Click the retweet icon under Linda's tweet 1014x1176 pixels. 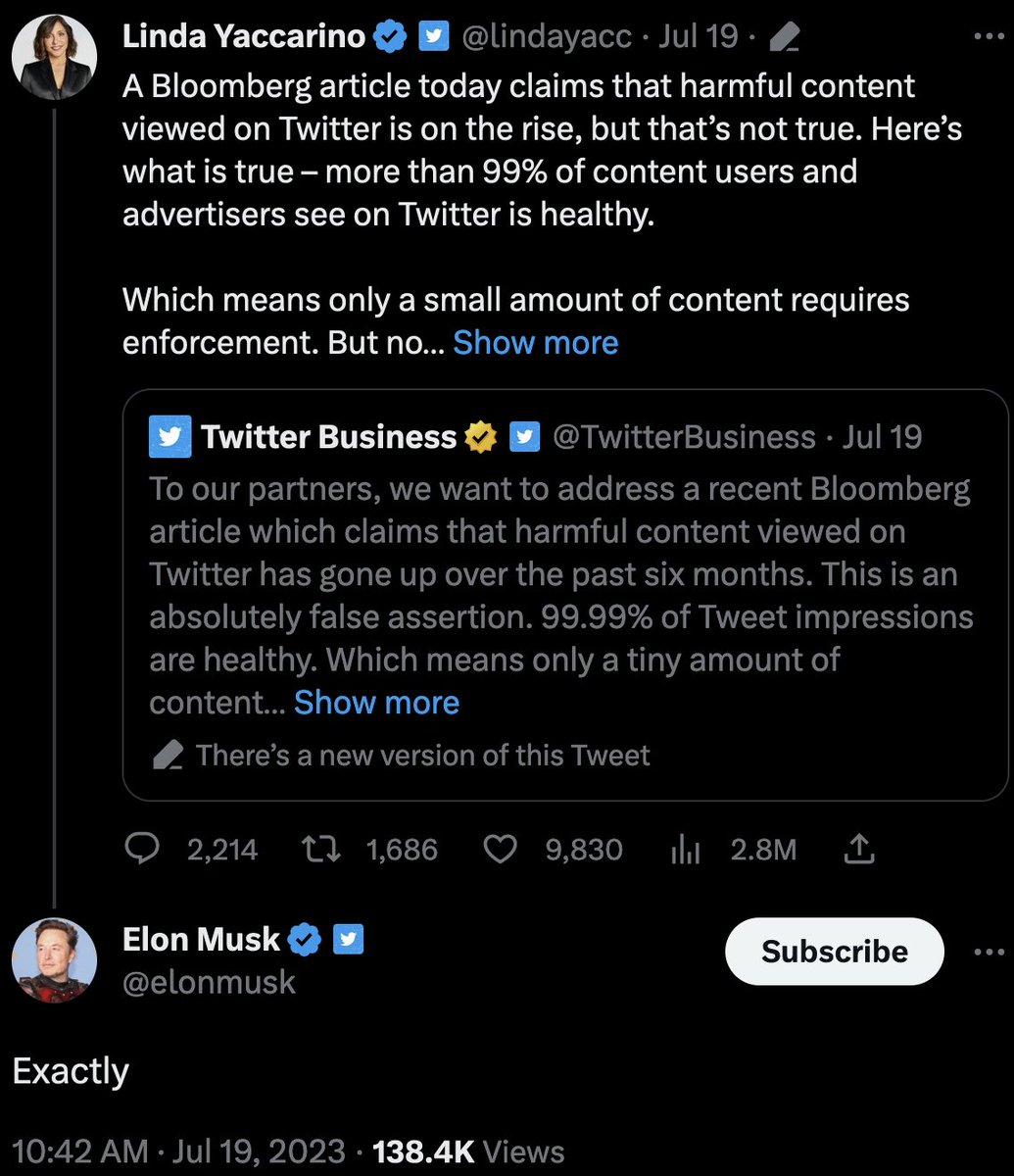(x=319, y=849)
